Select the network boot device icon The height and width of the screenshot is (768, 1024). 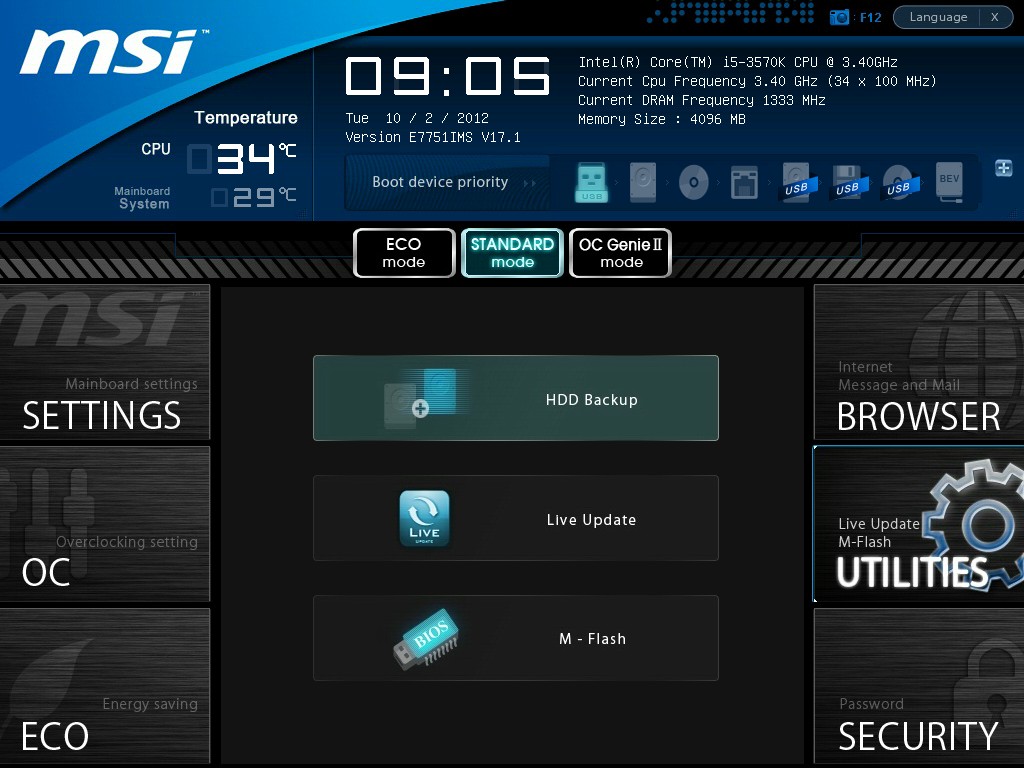744,182
